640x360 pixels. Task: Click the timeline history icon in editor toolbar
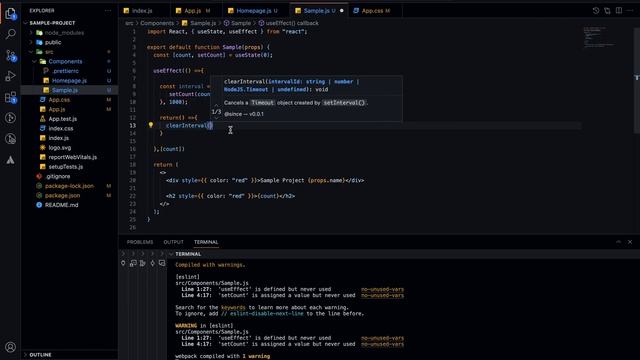596,11
